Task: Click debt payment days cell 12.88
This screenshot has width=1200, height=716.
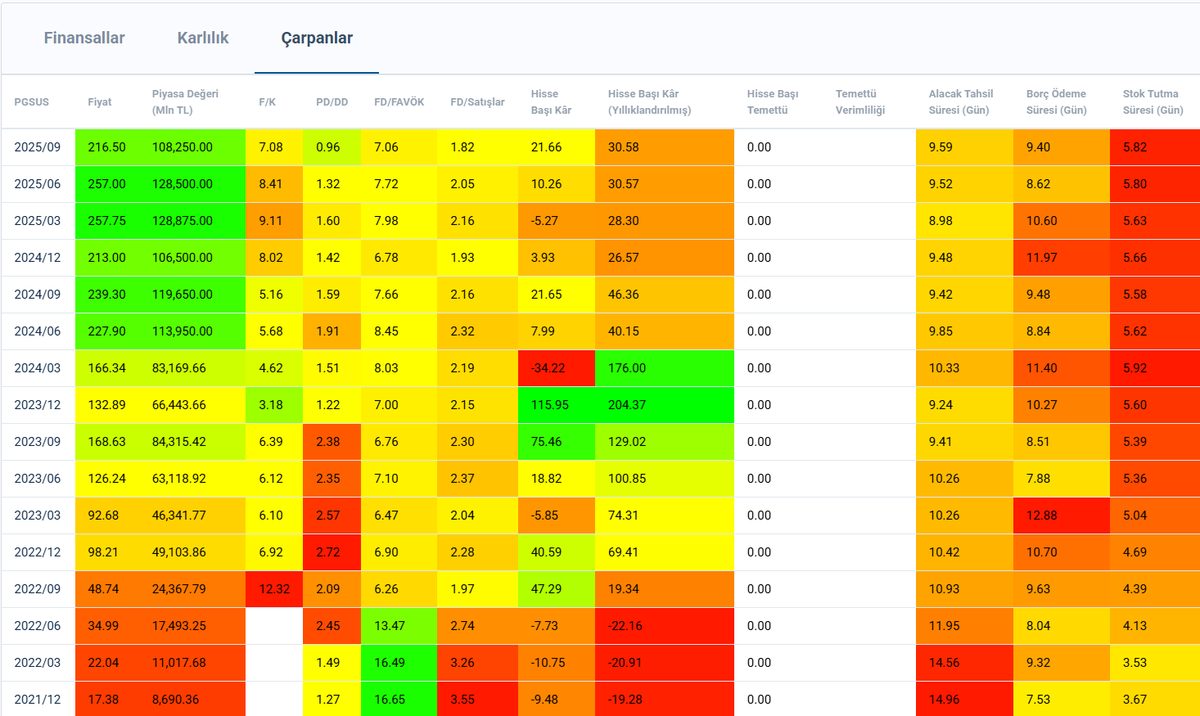Action: 1061,516
